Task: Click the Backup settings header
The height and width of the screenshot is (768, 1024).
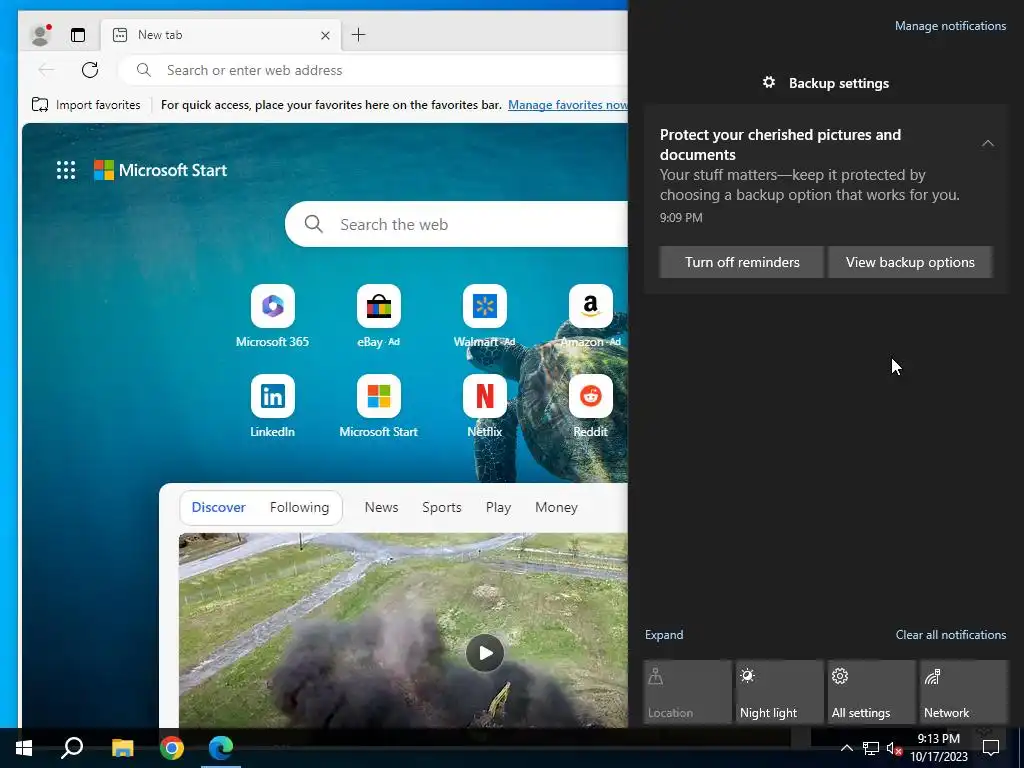Action: point(825,83)
